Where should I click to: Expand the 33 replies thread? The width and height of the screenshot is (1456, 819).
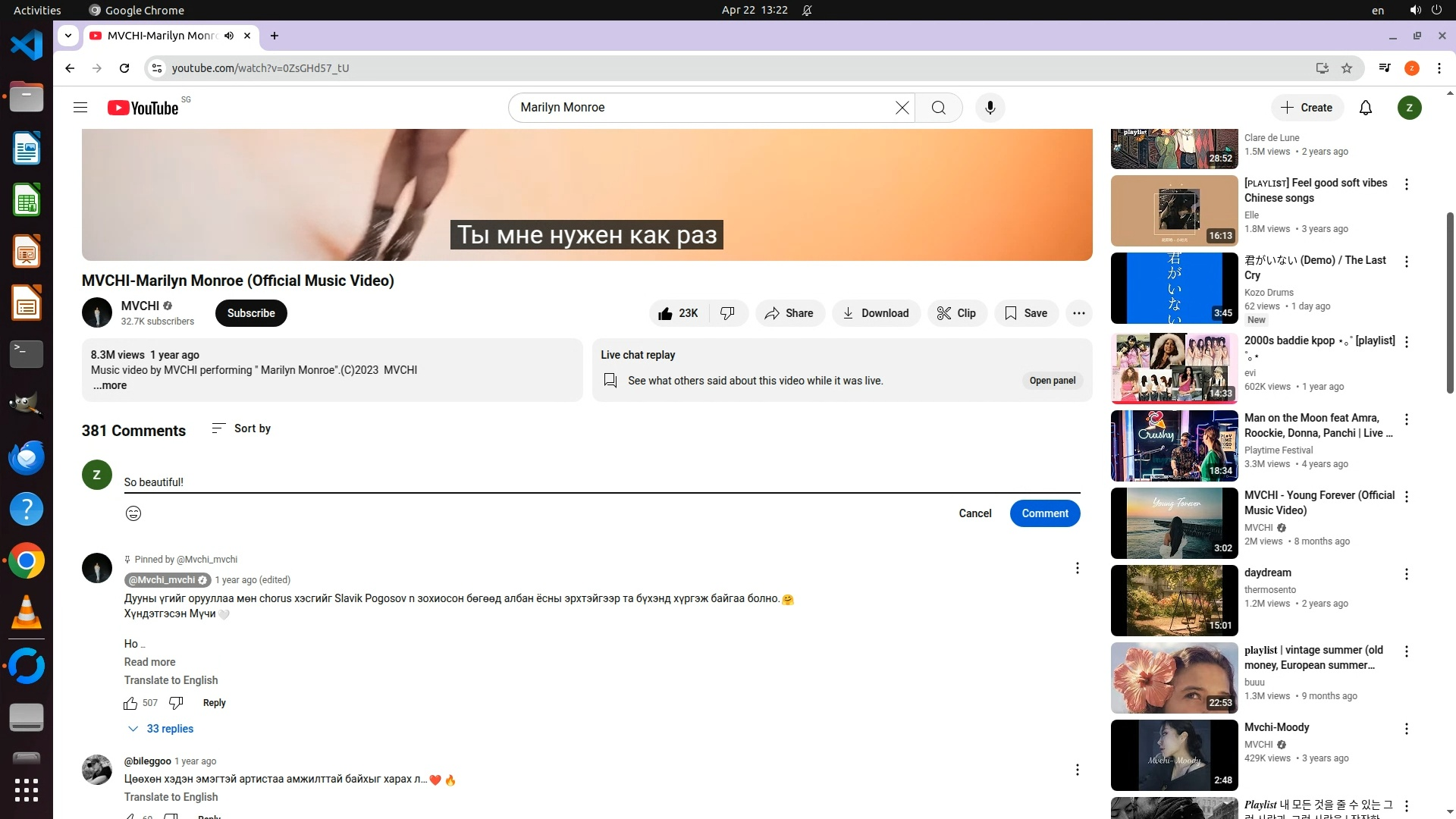click(161, 729)
